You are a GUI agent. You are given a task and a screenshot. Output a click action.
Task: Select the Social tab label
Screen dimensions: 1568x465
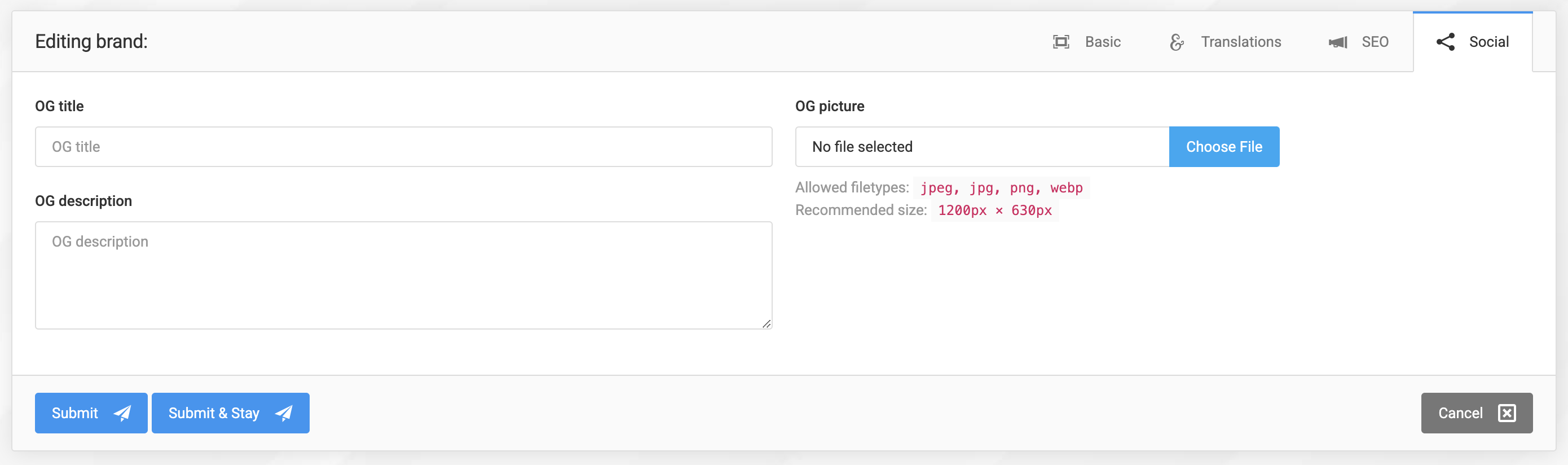[x=1488, y=42]
